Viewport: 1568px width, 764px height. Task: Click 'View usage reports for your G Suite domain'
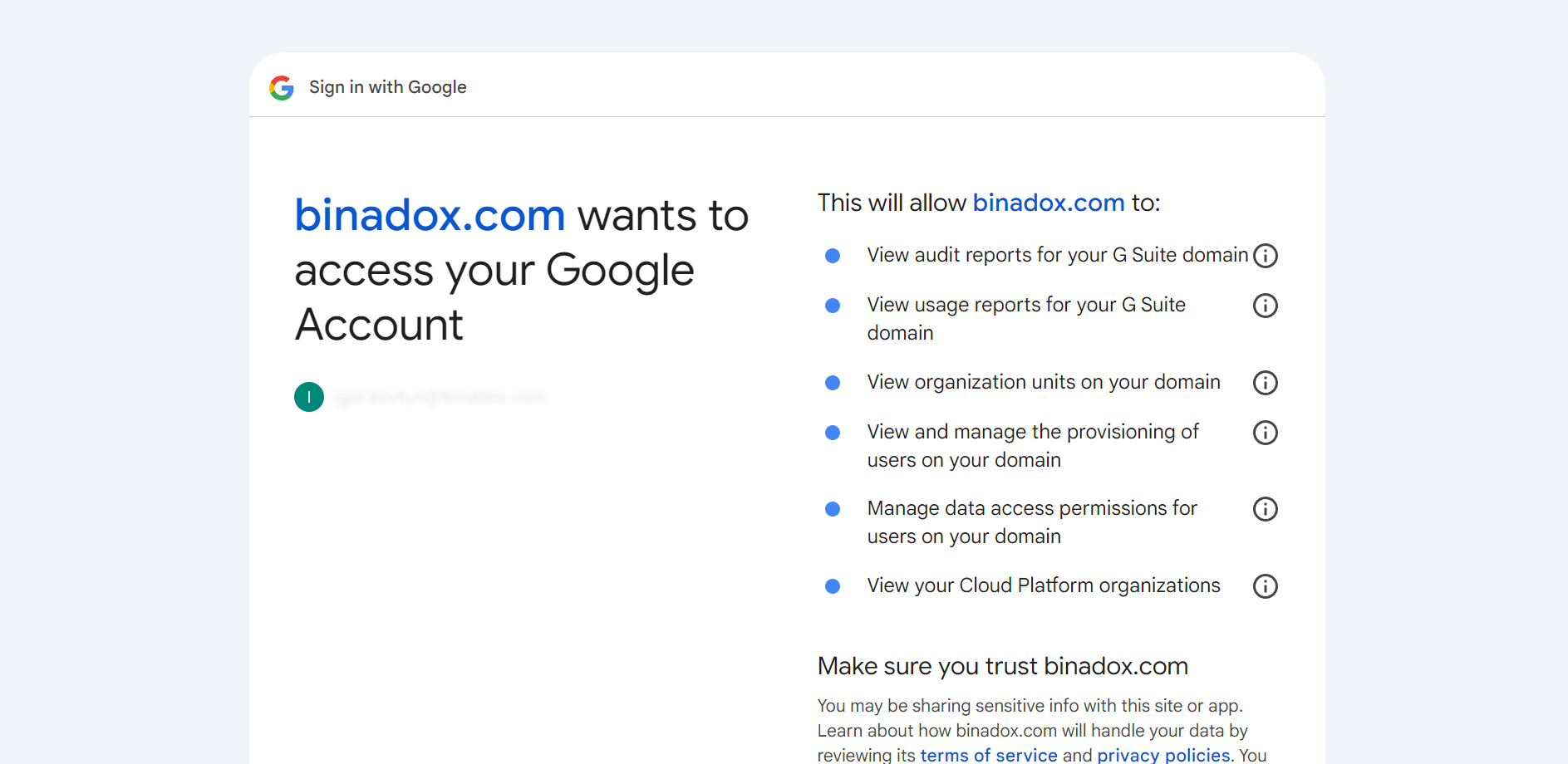click(x=1026, y=319)
